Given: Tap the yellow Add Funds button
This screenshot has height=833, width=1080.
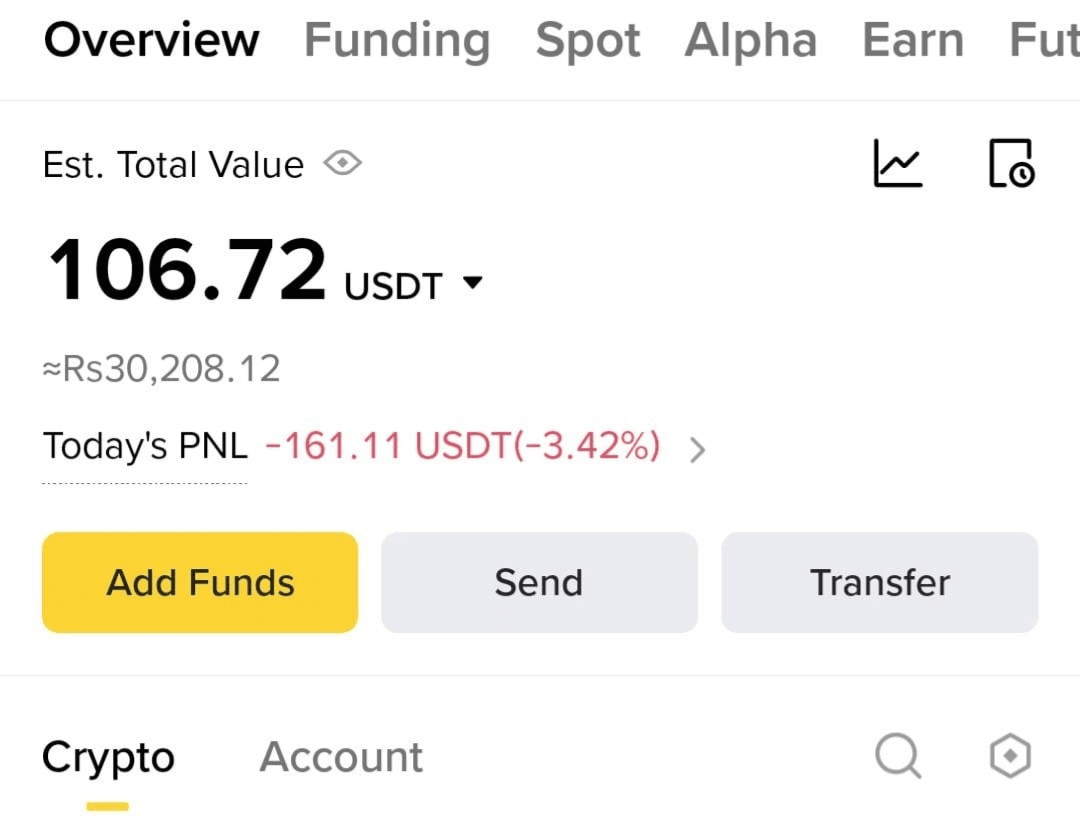Looking at the screenshot, I should pyautogui.click(x=200, y=582).
